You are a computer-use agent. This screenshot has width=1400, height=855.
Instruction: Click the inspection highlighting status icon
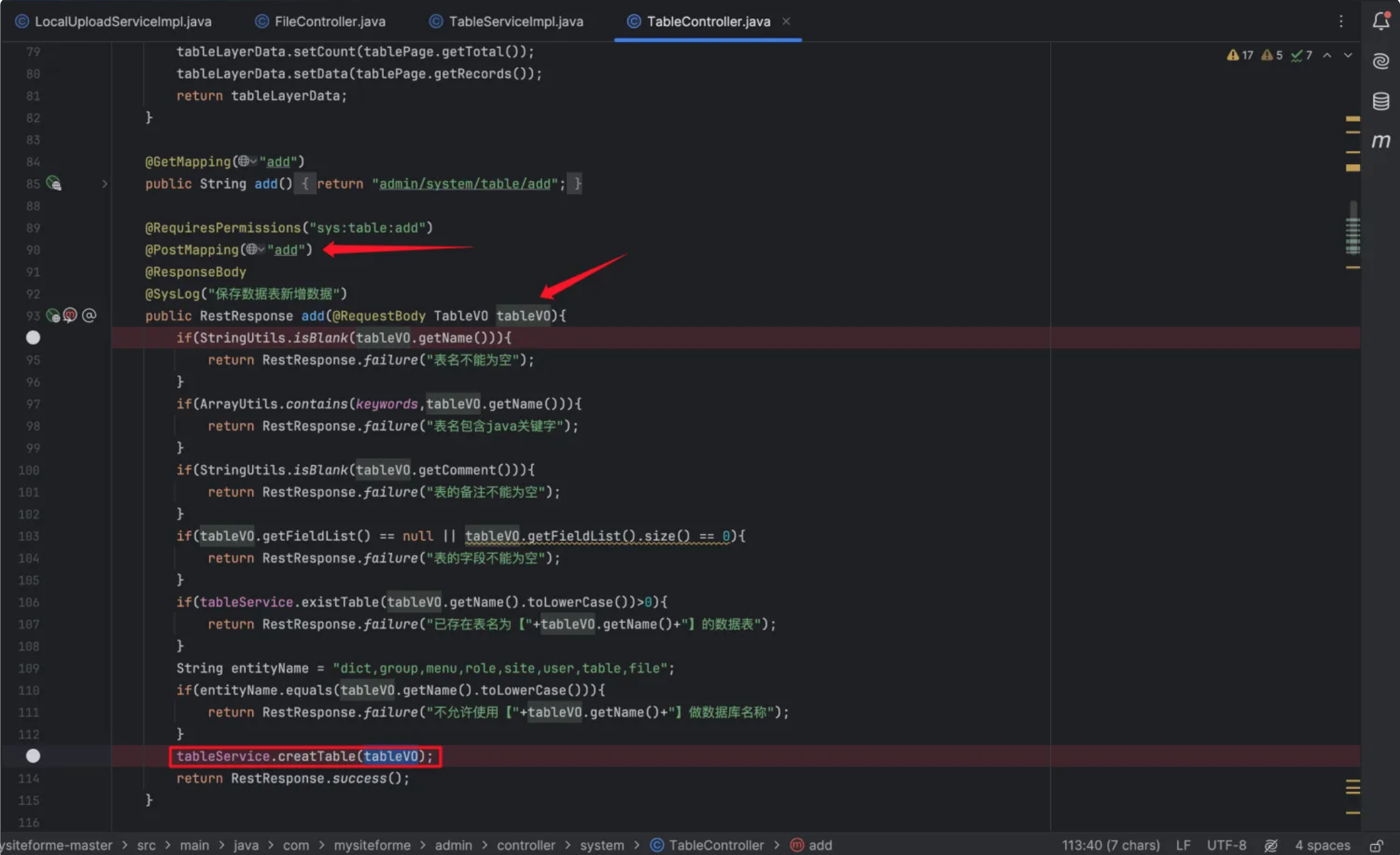(x=1271, y=845)
